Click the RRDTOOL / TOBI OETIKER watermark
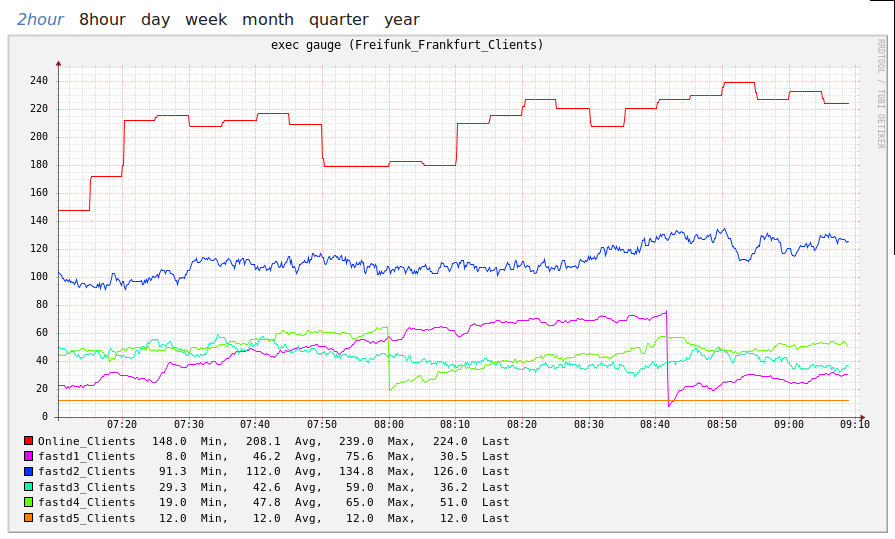Viewport: 895px width, 539px height. (880, 95)
